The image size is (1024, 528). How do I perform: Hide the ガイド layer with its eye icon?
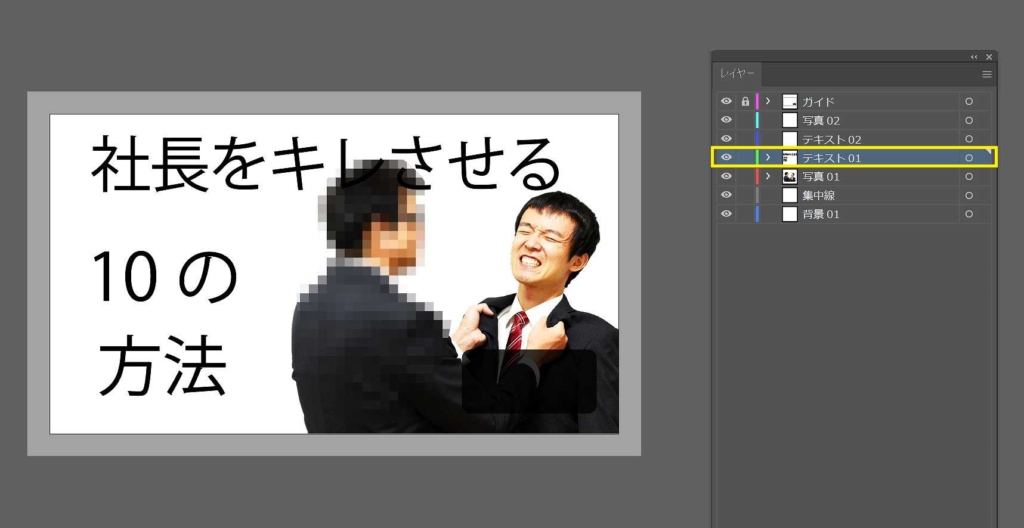click(726, 102)
